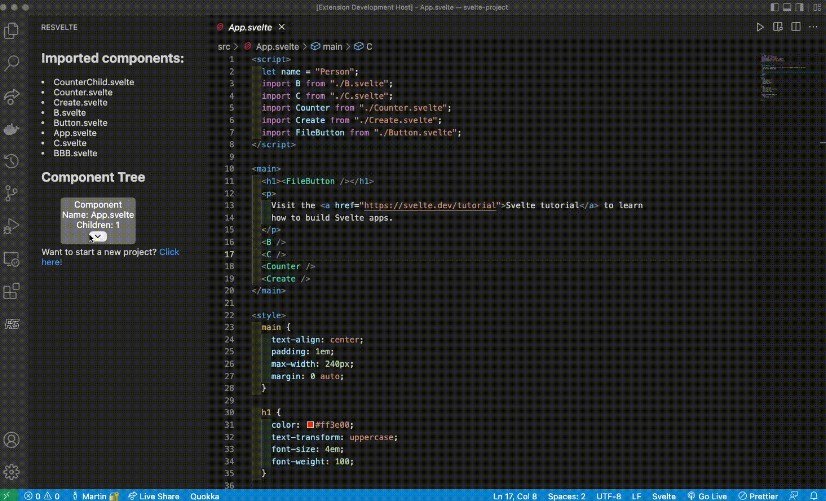826x501 pixels.
Task: Open the Extensions view
Action: (12, 291)
